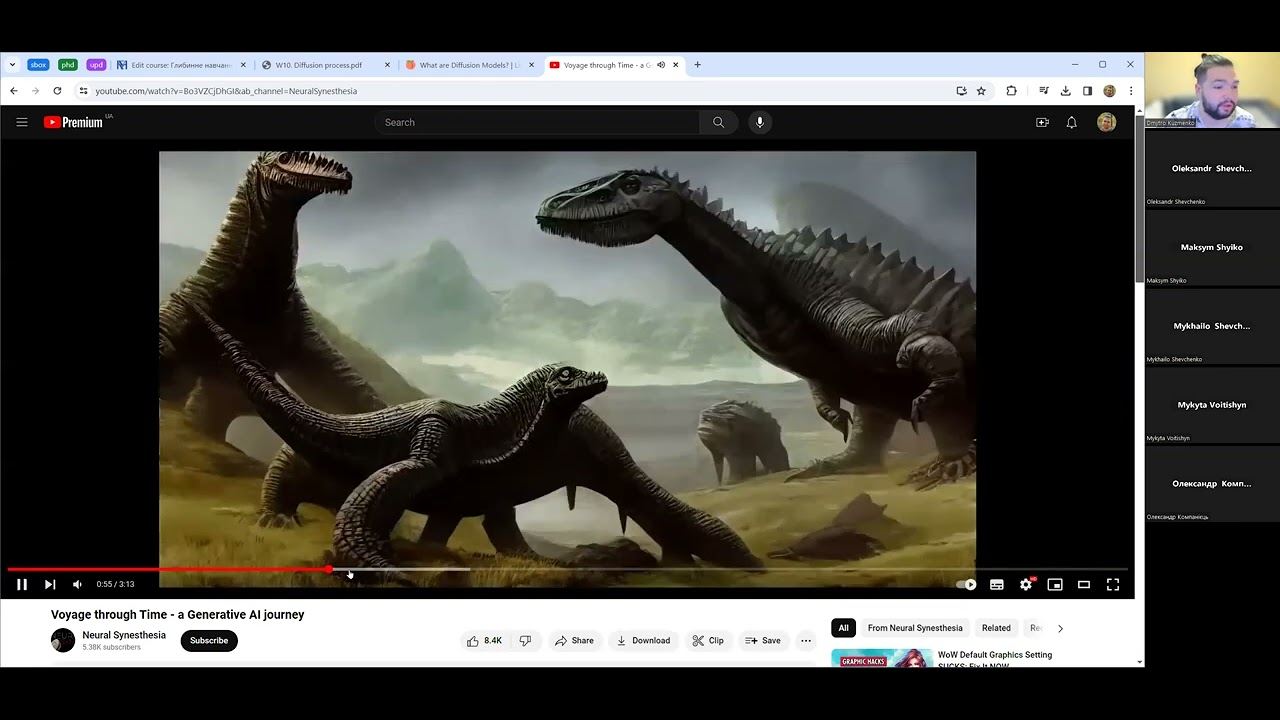
Task: Toggle browser side panel
Action: (x=1087, y=91)
